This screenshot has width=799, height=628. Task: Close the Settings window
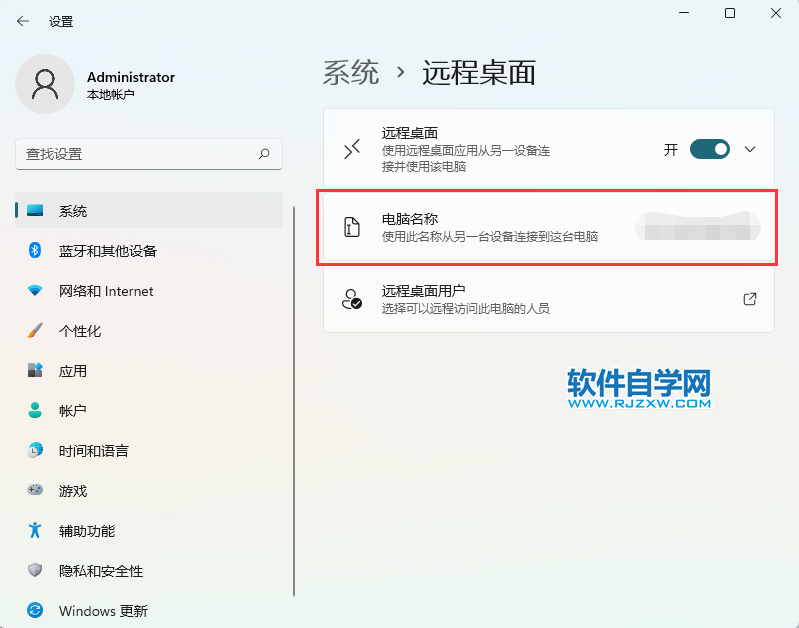[776, 13]
